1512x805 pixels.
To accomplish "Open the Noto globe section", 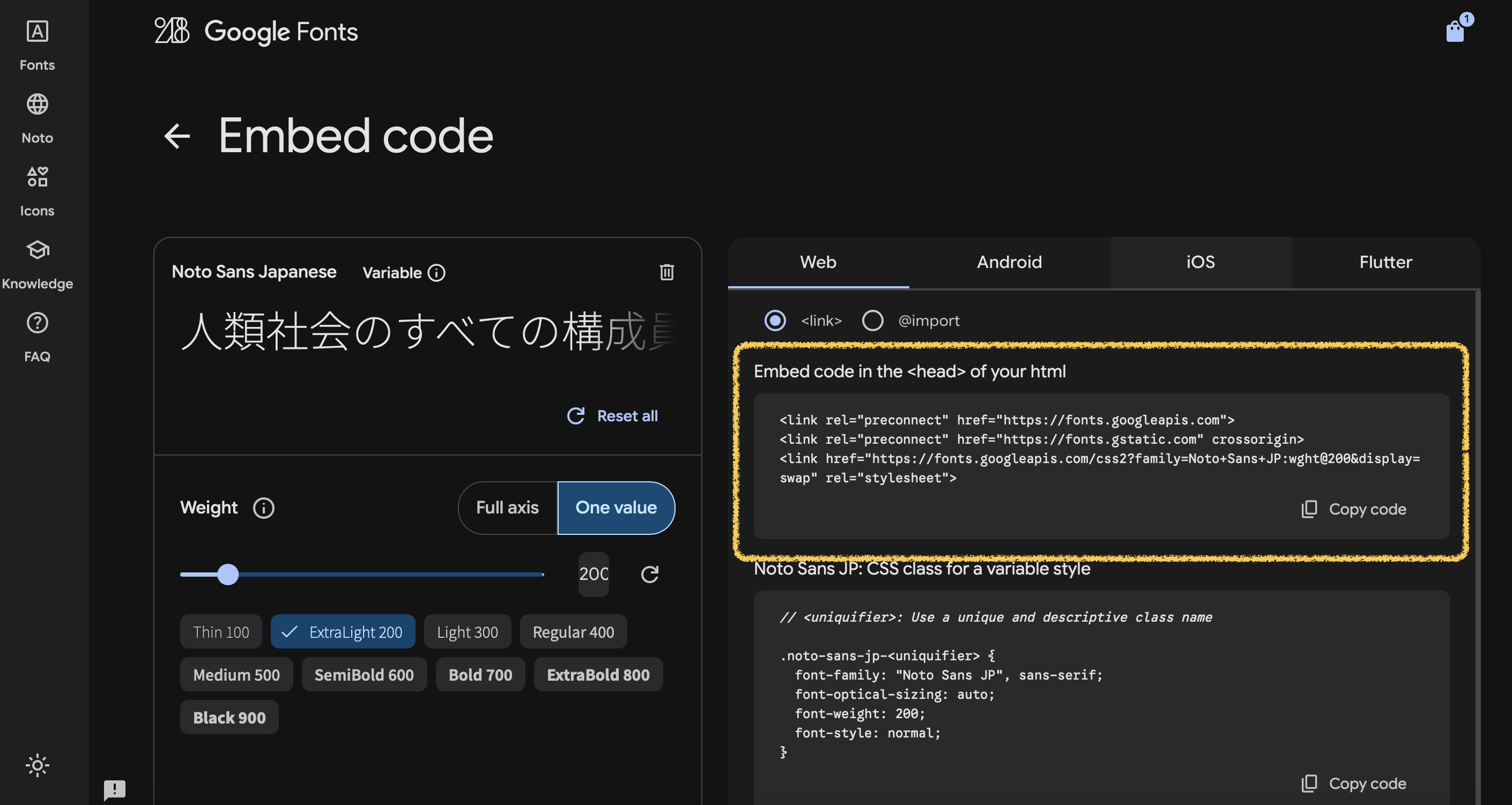I will click(37, 118).
